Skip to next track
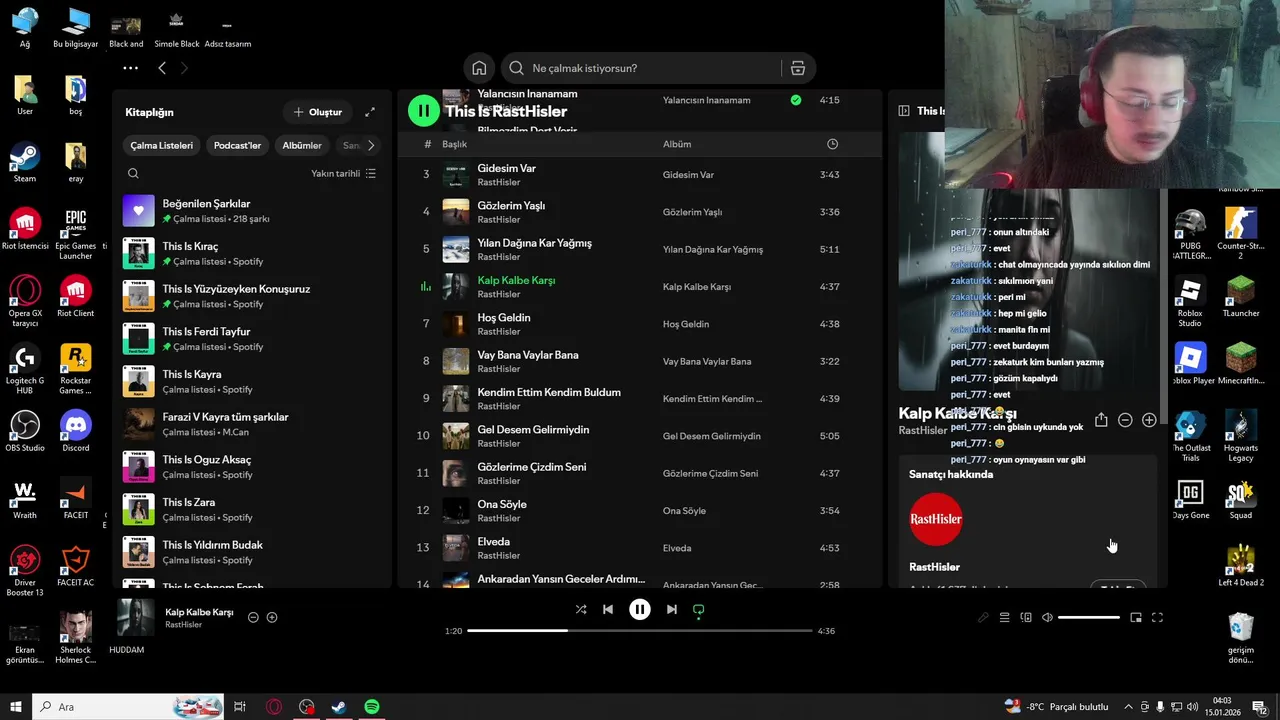1280x720 pixels. click(x=672, y=609)
